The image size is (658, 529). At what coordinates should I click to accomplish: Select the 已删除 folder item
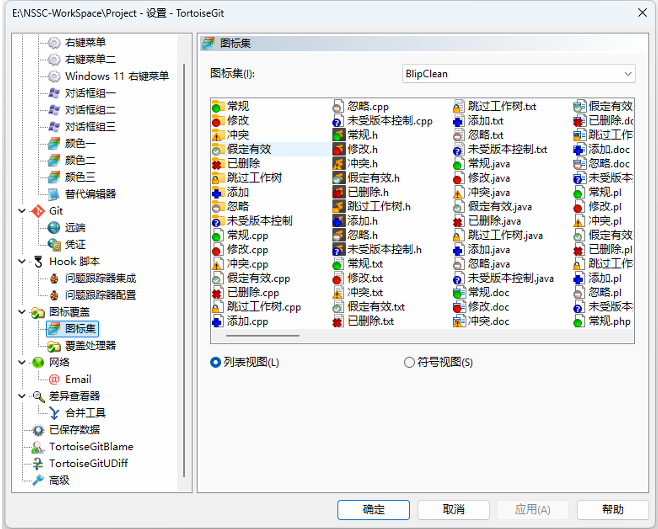(236, 164)
